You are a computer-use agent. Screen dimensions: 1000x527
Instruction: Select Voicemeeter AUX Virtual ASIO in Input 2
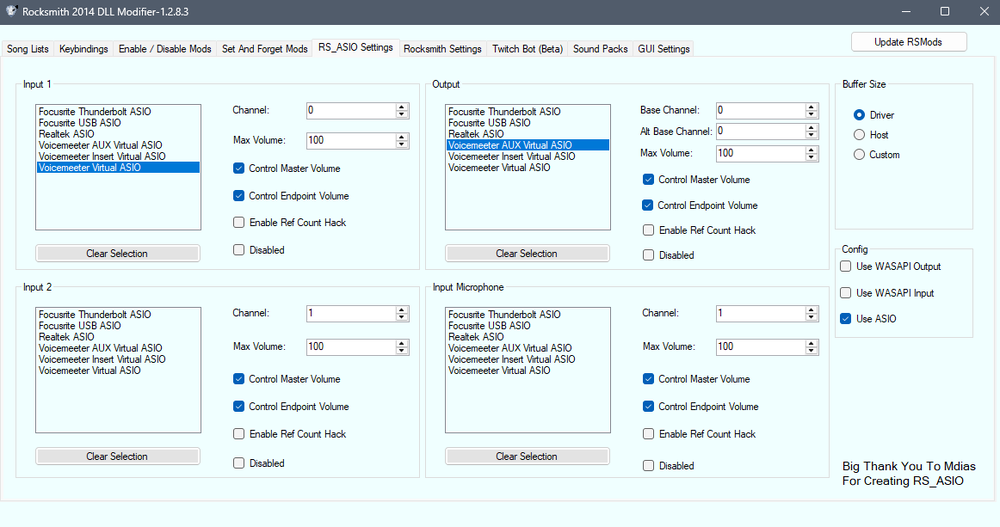click(118, 348)
